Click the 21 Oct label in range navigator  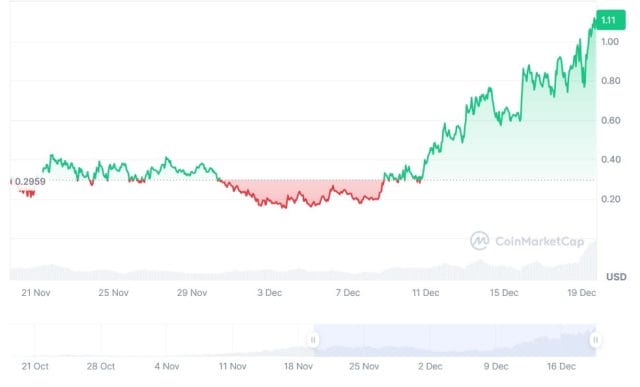pyautogui.click(x=35, y=366)
